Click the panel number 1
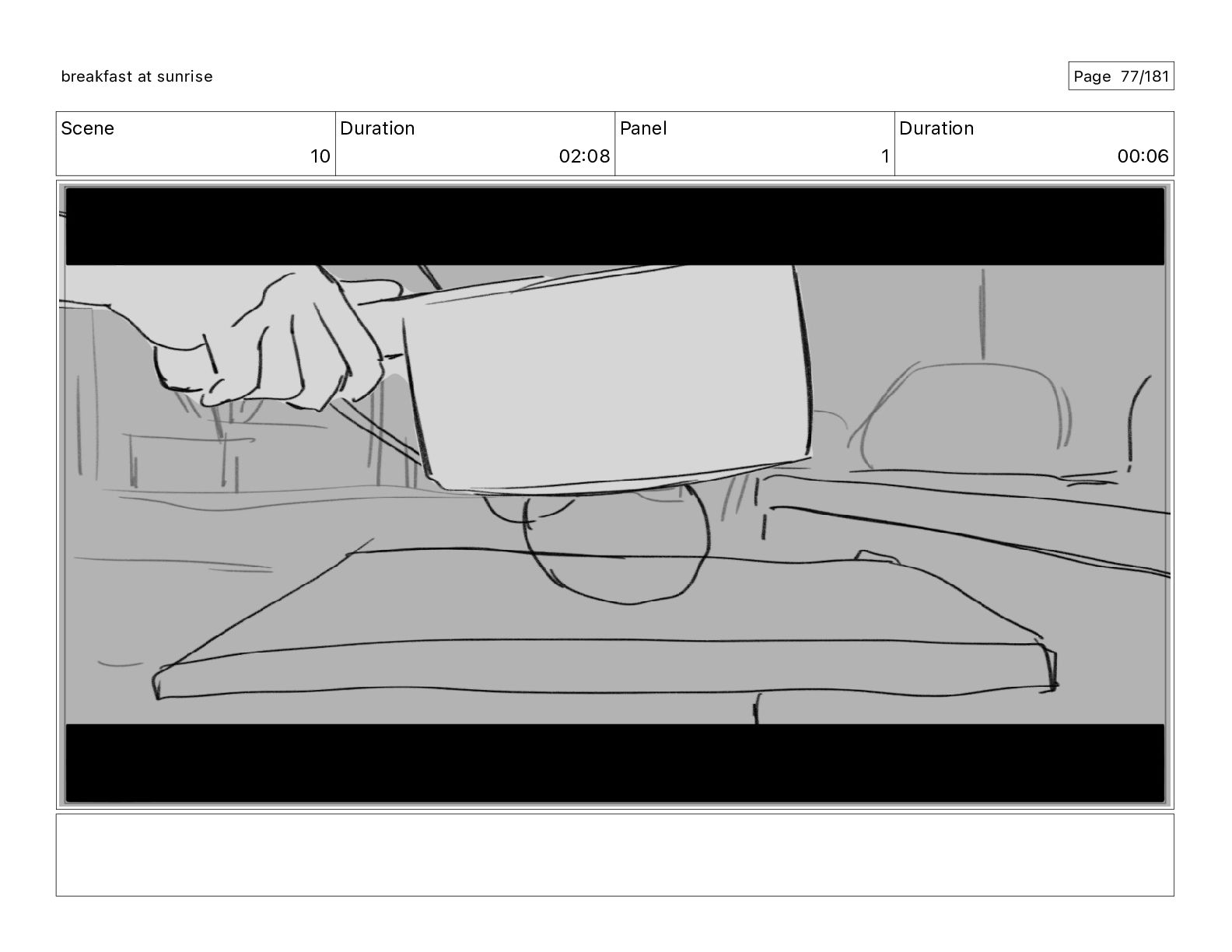 pyautogui.click(x=885, y=156)
